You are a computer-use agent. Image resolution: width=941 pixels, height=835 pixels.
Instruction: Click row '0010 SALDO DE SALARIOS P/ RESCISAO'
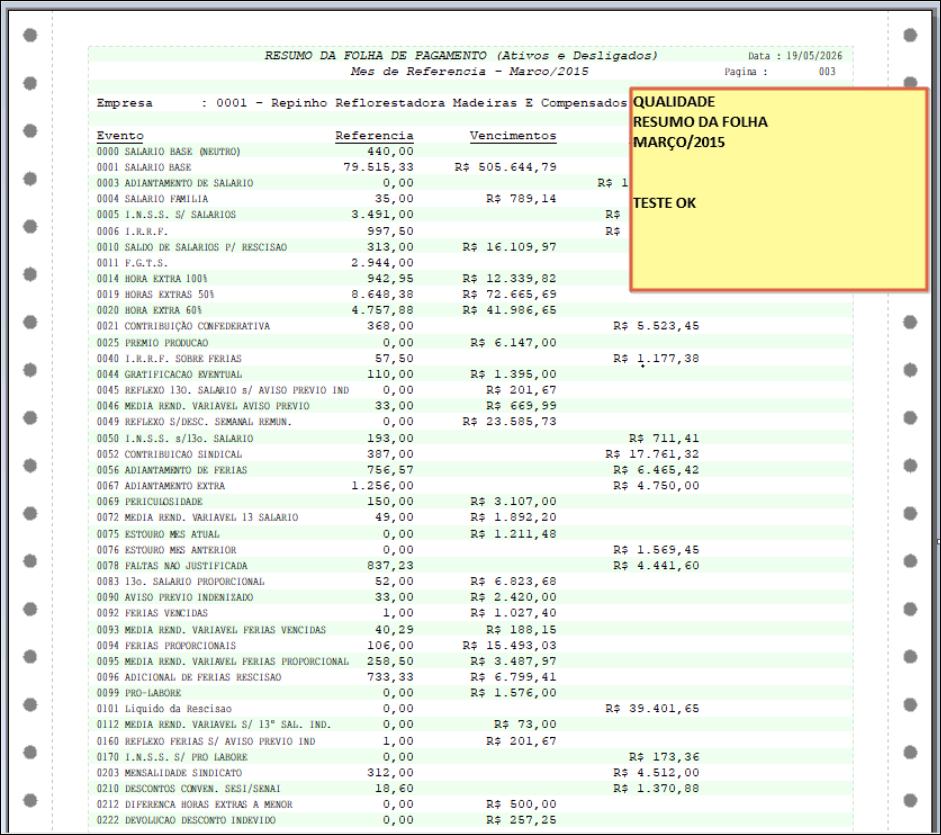(192, 247)
